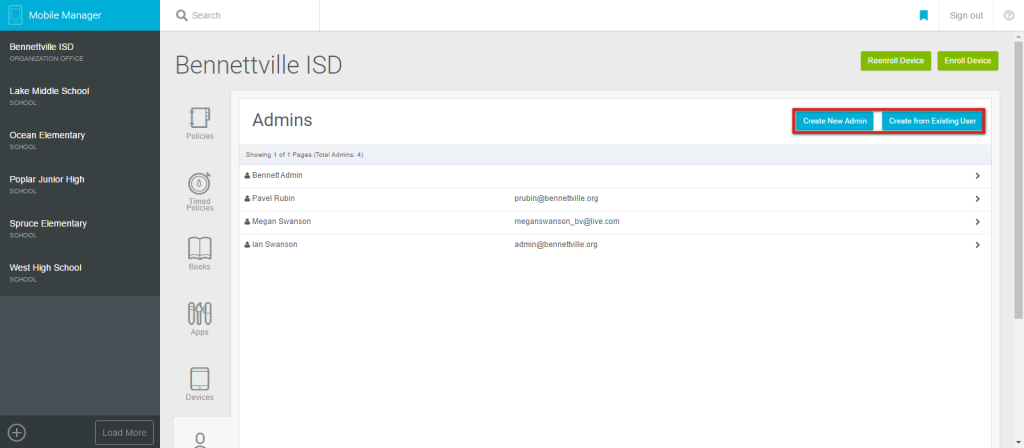Click the Mobile Manager device logo icon
The height and width of the screenshot is (448, 1024).
pos(16,15)
